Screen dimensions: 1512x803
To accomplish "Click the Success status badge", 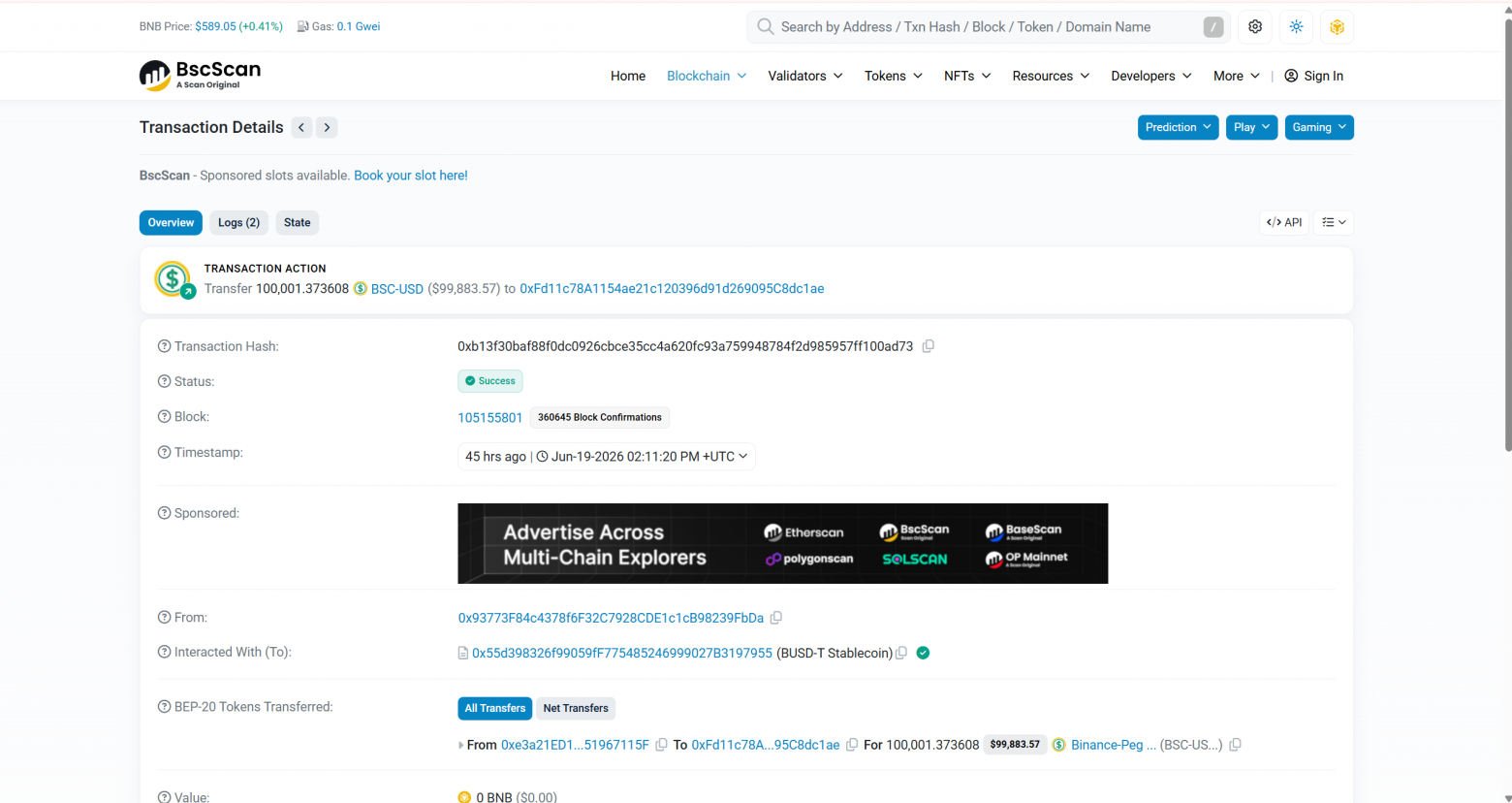I will 490,381.
